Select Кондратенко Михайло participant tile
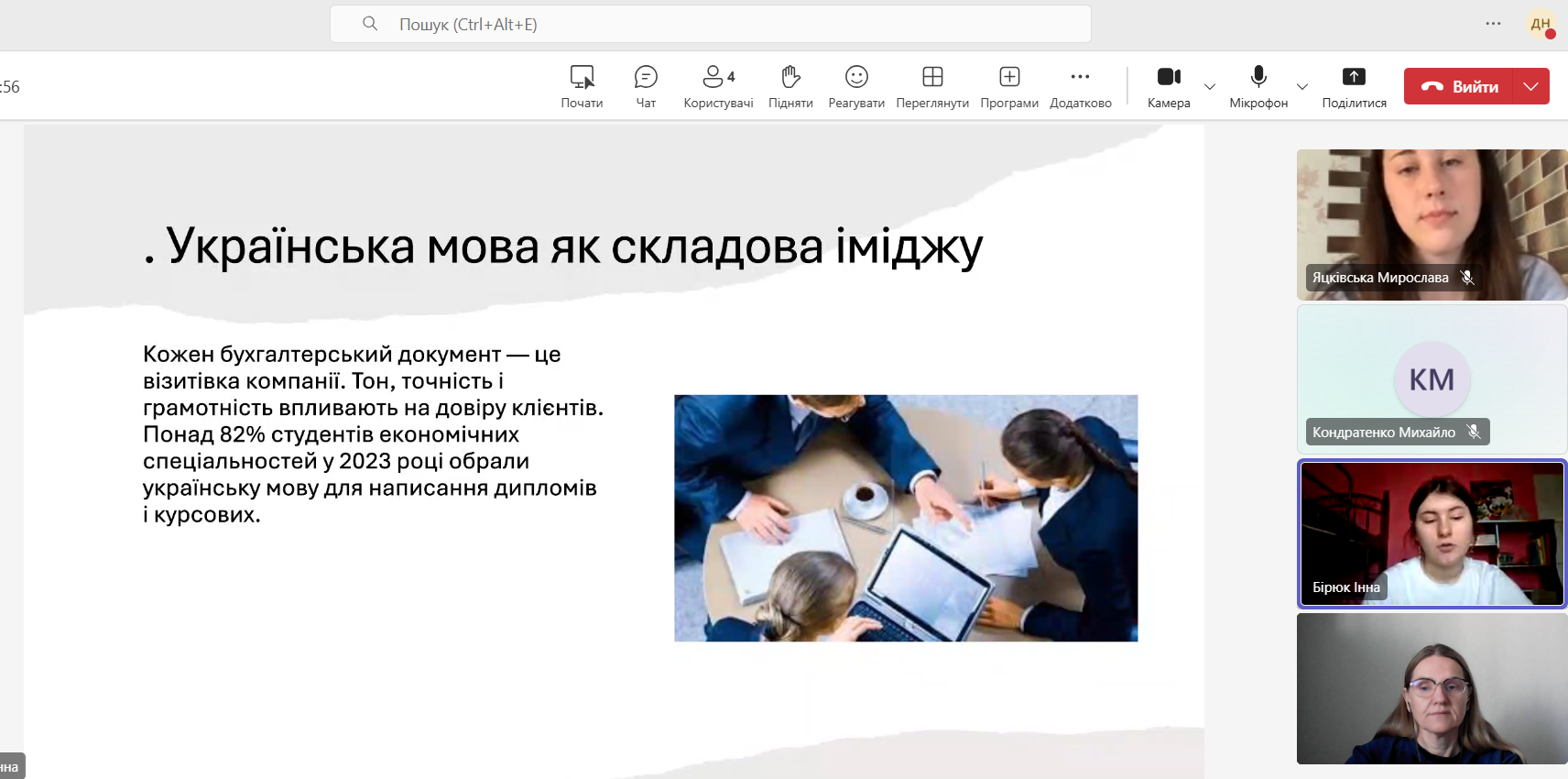Image resolution: width=1568 pixels, height=779 pixels. pos(1432,379)
